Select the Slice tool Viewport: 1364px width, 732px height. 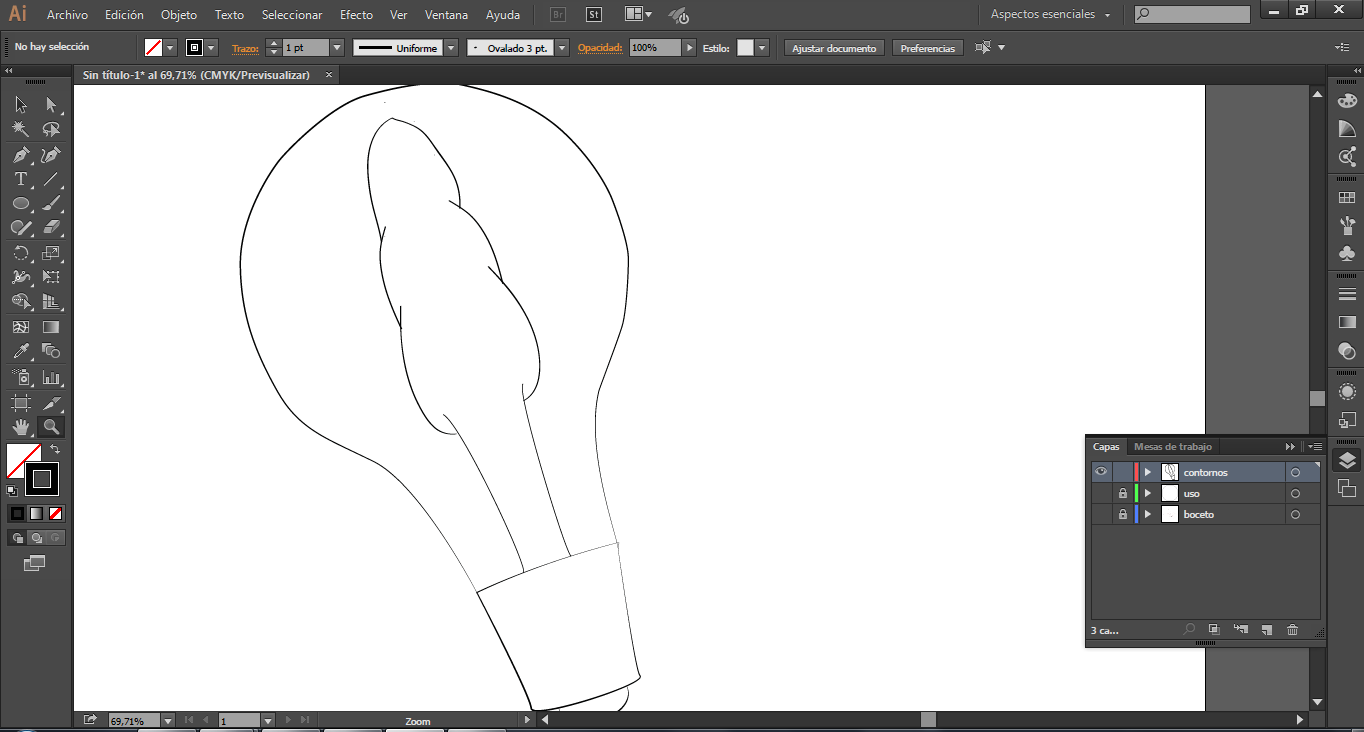pos(51,402)
